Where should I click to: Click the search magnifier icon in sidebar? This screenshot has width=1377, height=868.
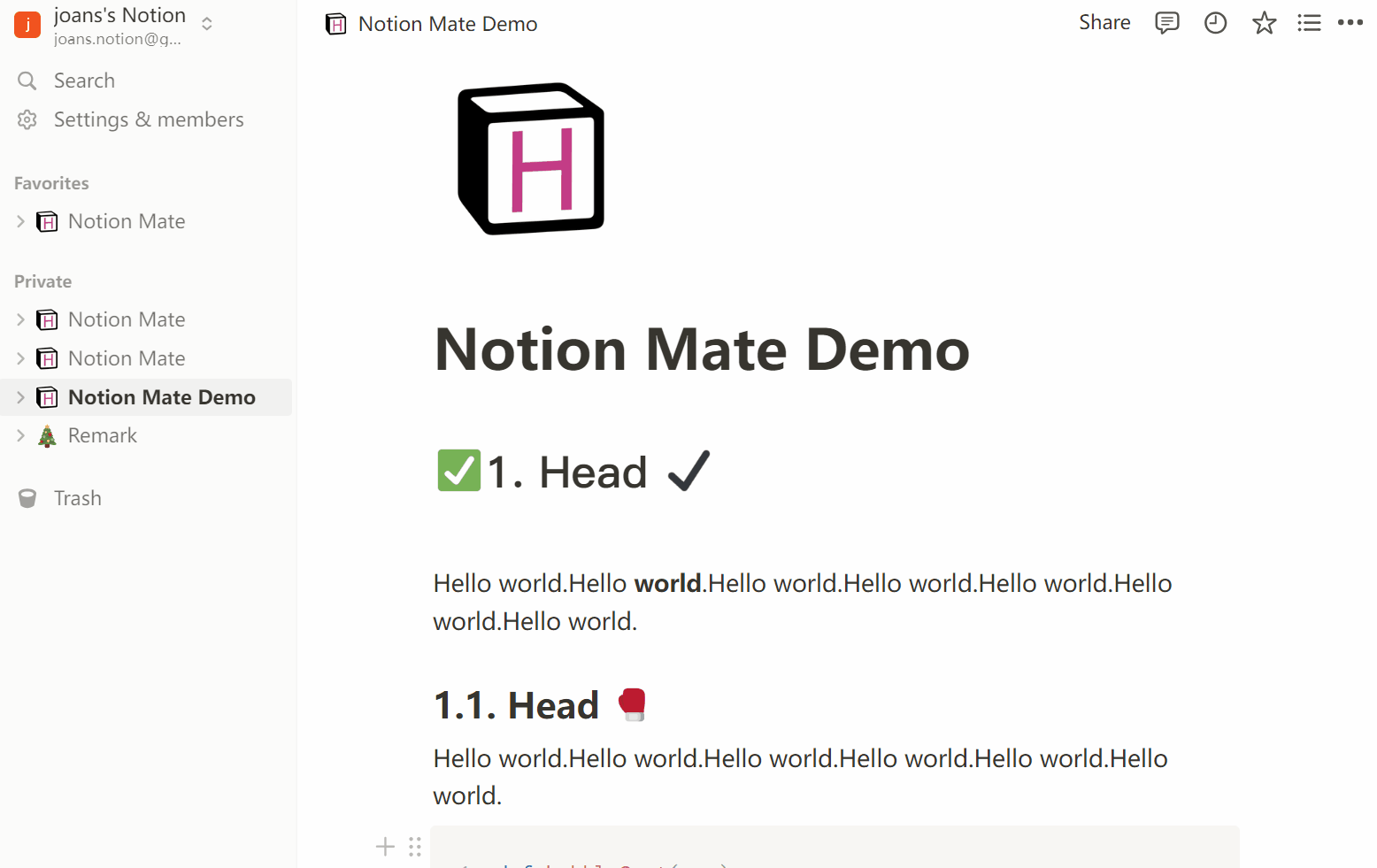click(x=27, y=81)
